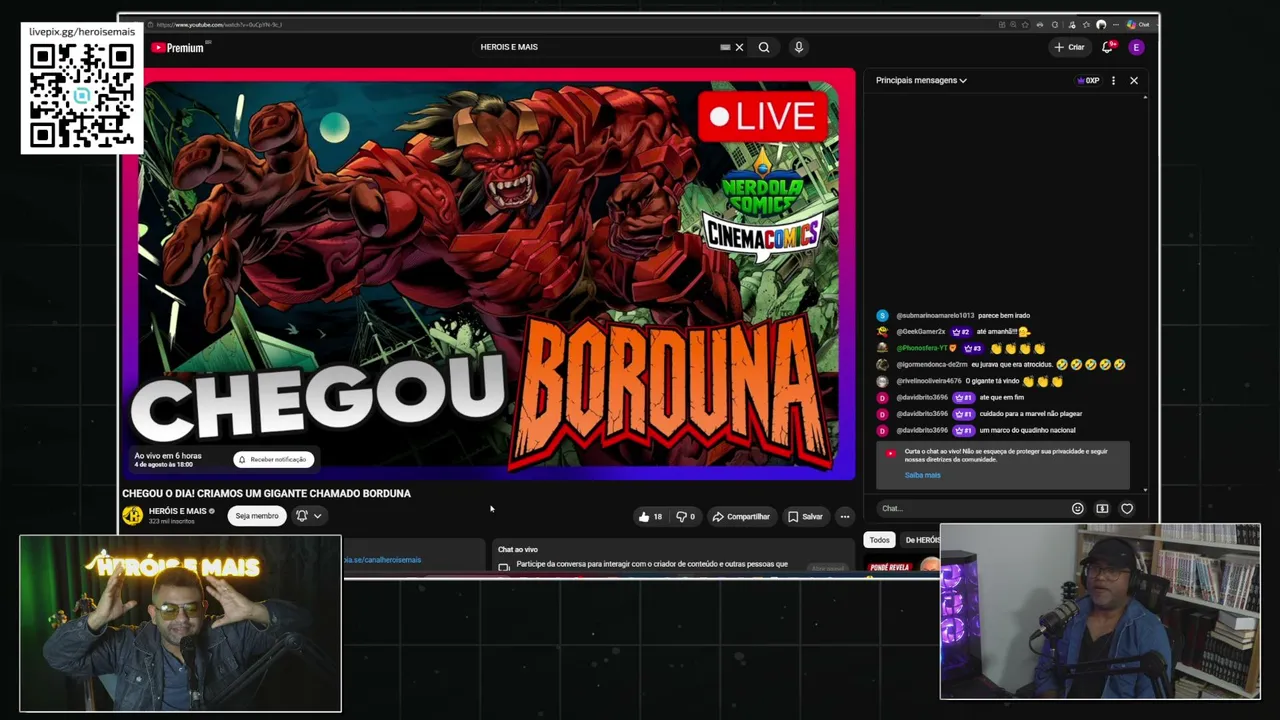
Task: Expand notification preferences chevron beside bell
Action: click(317, 516)
